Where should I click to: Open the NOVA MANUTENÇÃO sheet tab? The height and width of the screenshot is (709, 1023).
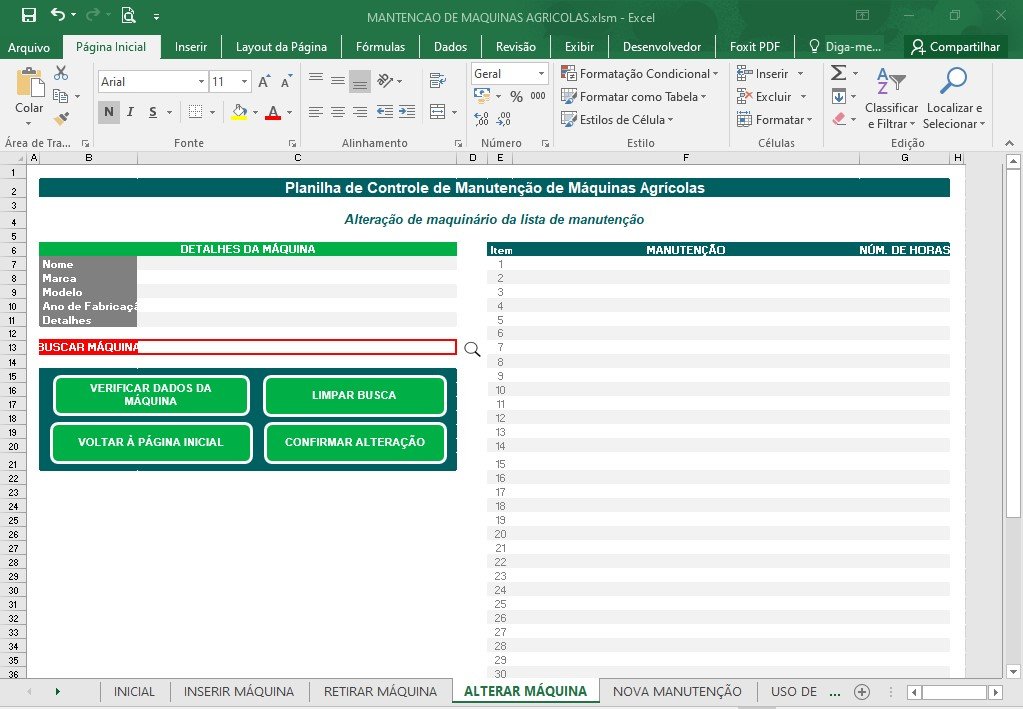coord(677,691)
